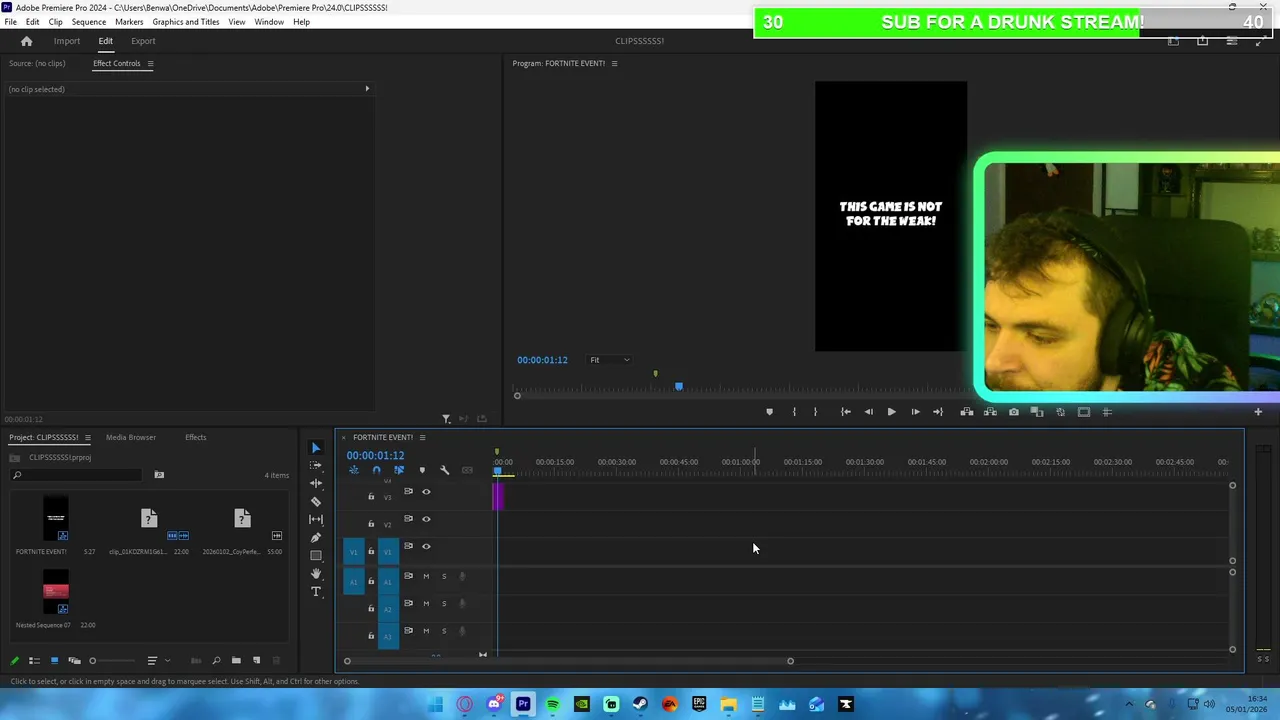This screenshot has width=1280, height=720.
Task: Select the Hand tool
Action: pos(316,573)
